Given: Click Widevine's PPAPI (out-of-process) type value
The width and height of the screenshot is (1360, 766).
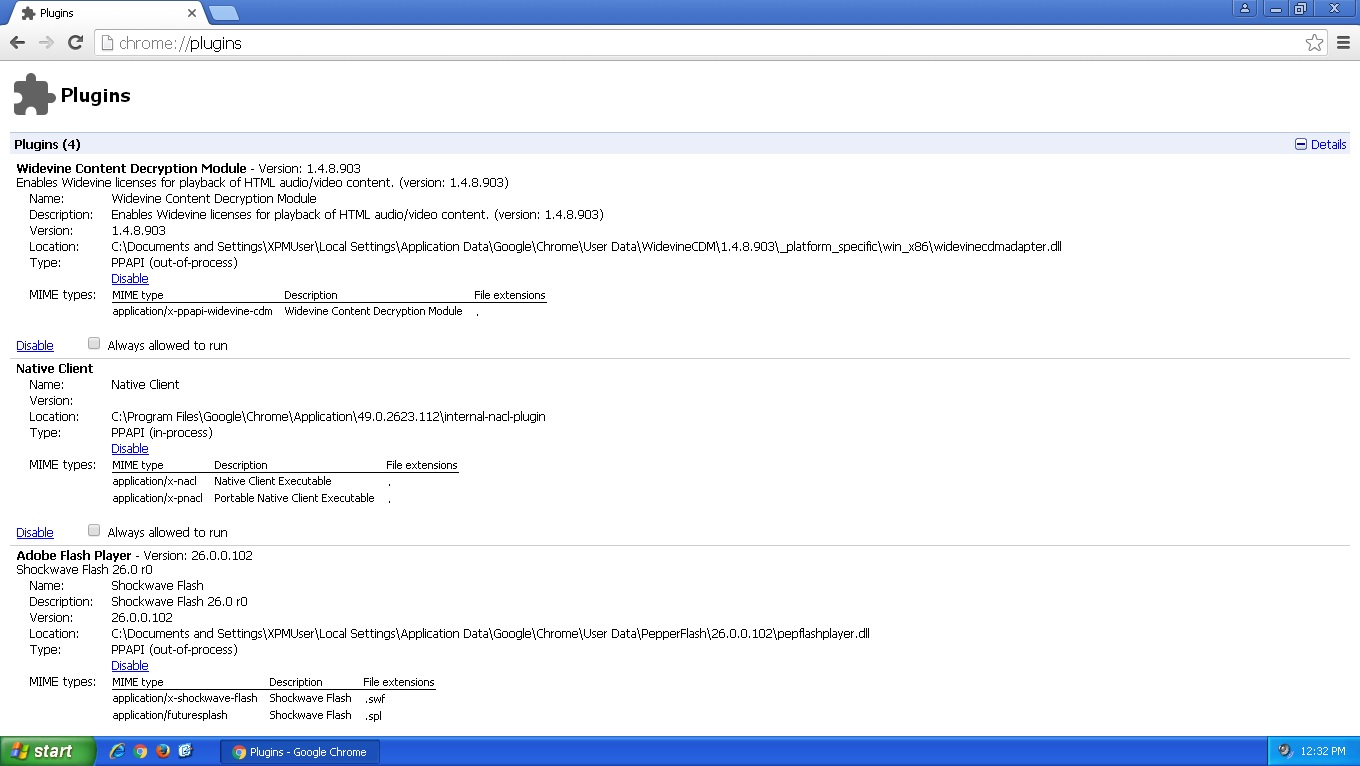Looking at the screenshot, I should tap(174, 263).
